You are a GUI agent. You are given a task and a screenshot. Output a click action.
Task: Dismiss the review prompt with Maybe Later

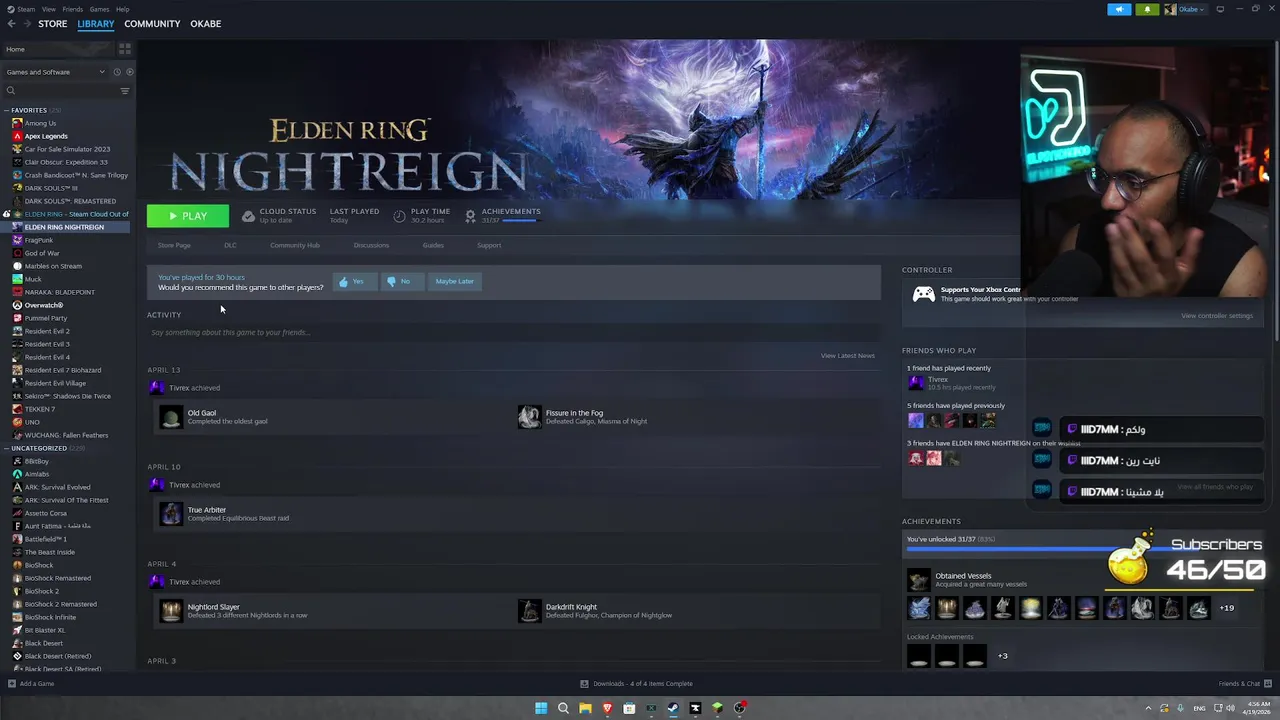pos(454,281)
